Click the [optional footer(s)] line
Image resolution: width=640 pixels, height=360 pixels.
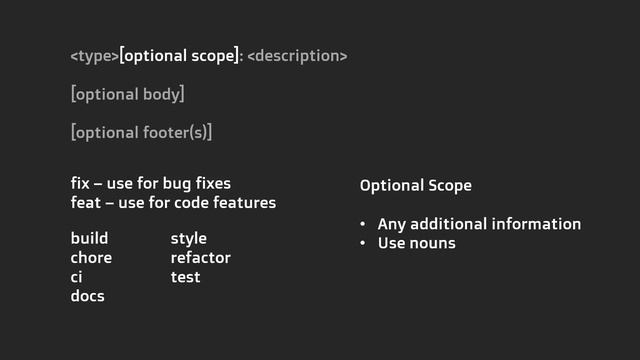[141, 132]
